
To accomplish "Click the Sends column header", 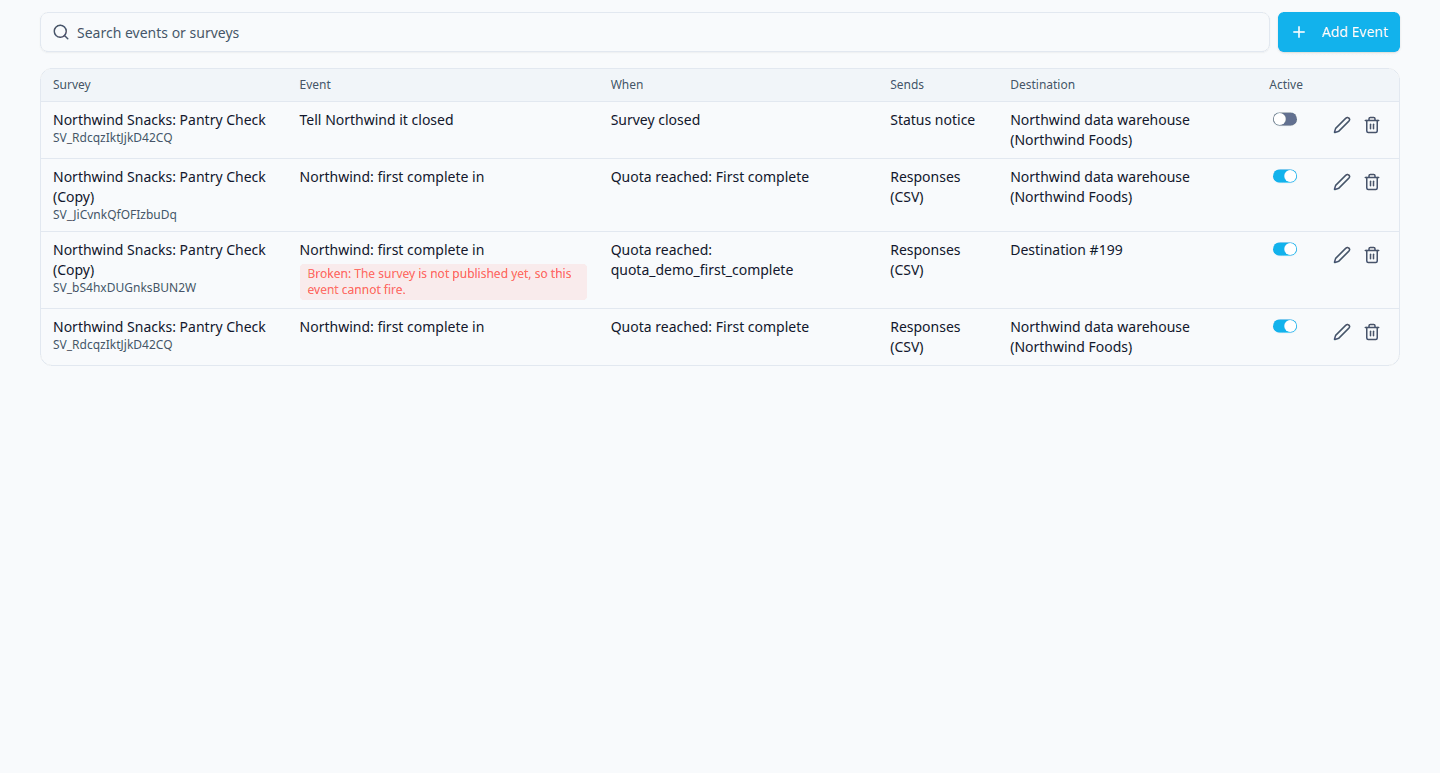I will pyautogui.click(x=907, y=85).
